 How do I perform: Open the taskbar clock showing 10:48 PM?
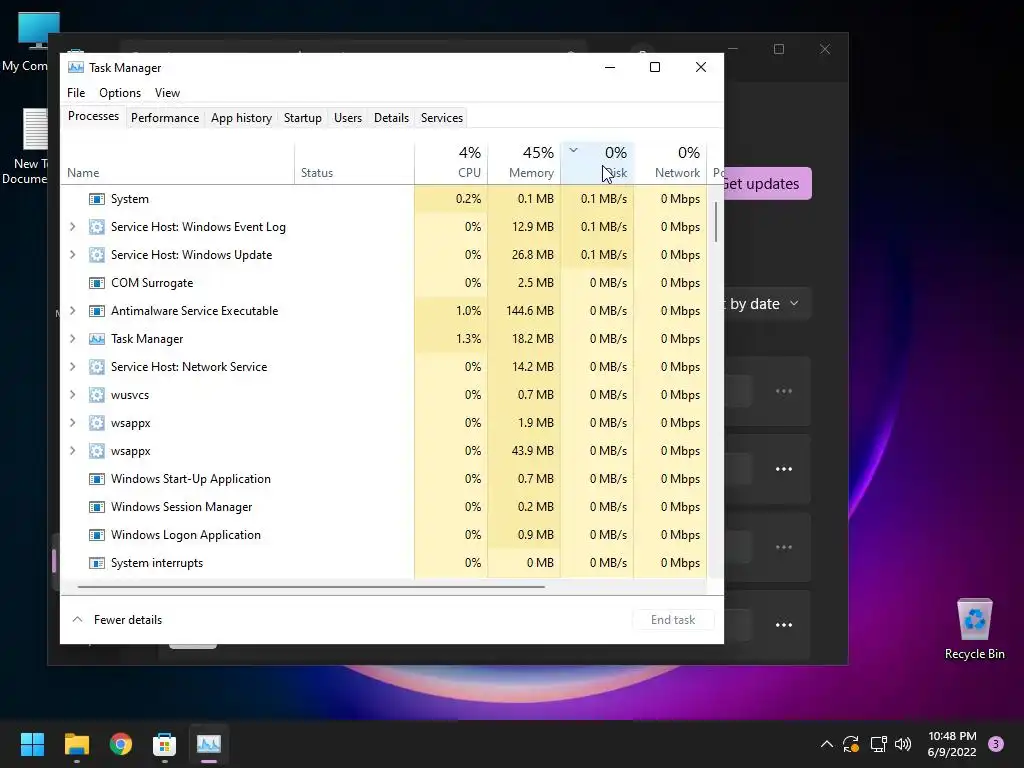pyautogui.click(x=952, y=744)
